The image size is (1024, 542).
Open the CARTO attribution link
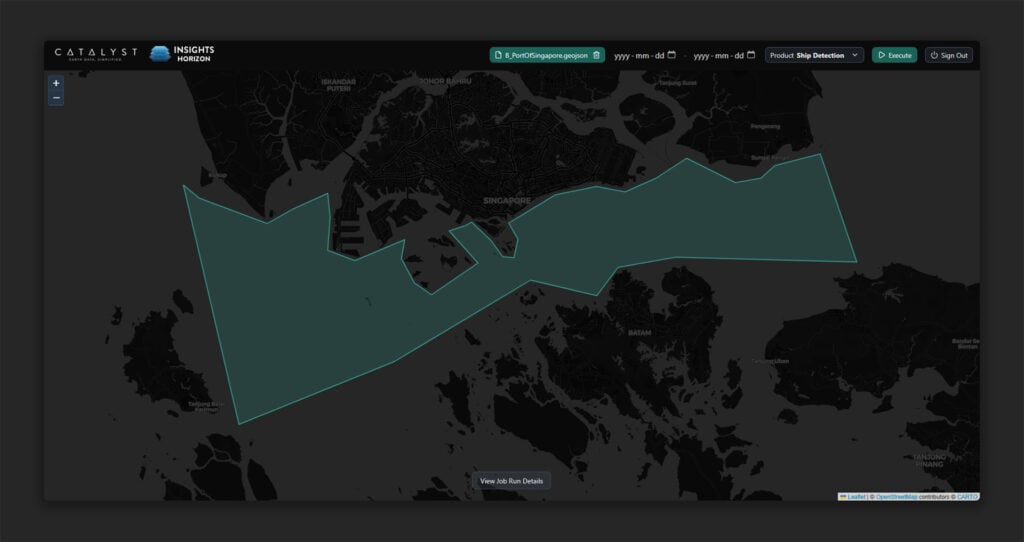968,497
